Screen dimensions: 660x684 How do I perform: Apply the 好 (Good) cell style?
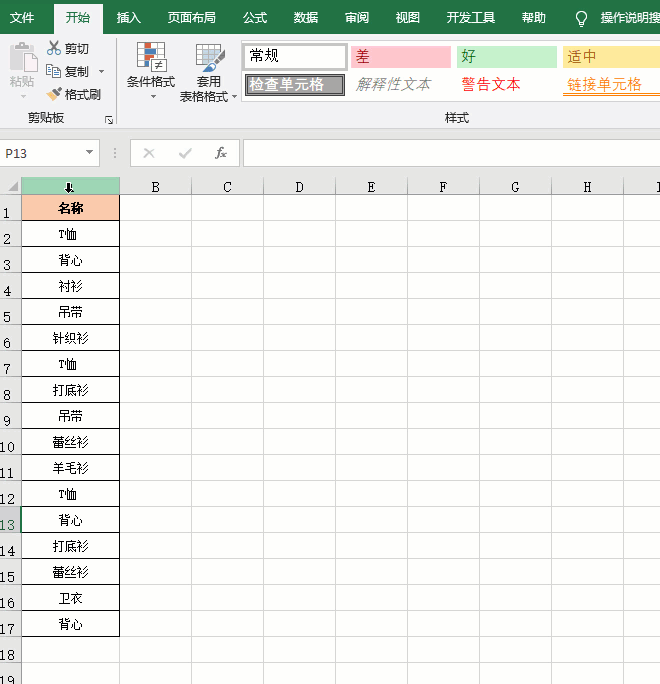506,57
